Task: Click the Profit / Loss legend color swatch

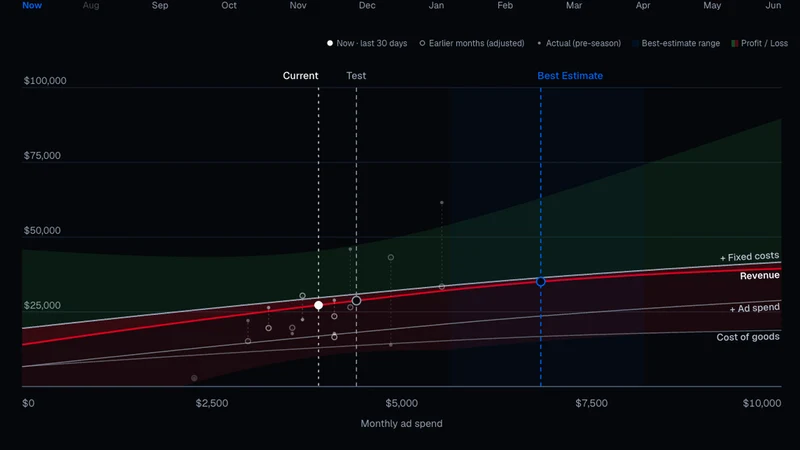Action: pyautogui.click(x=735, y=43)
